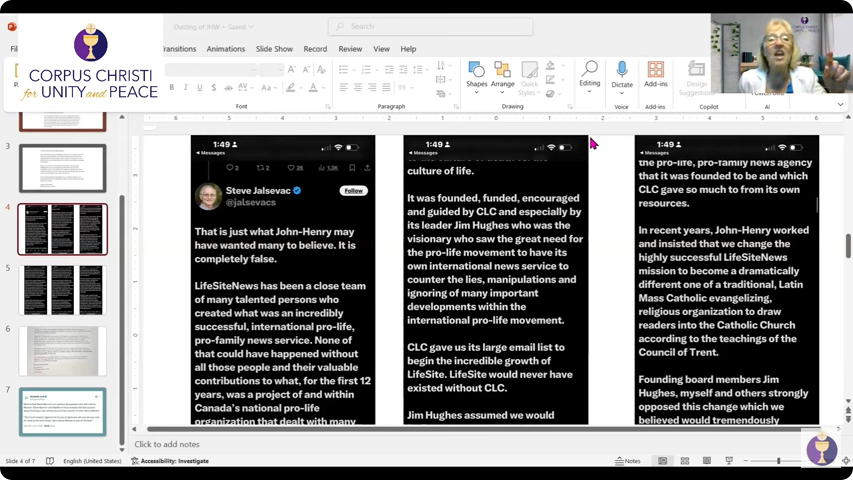Click Follow button on Steve Jalsevac tweet

354,190
